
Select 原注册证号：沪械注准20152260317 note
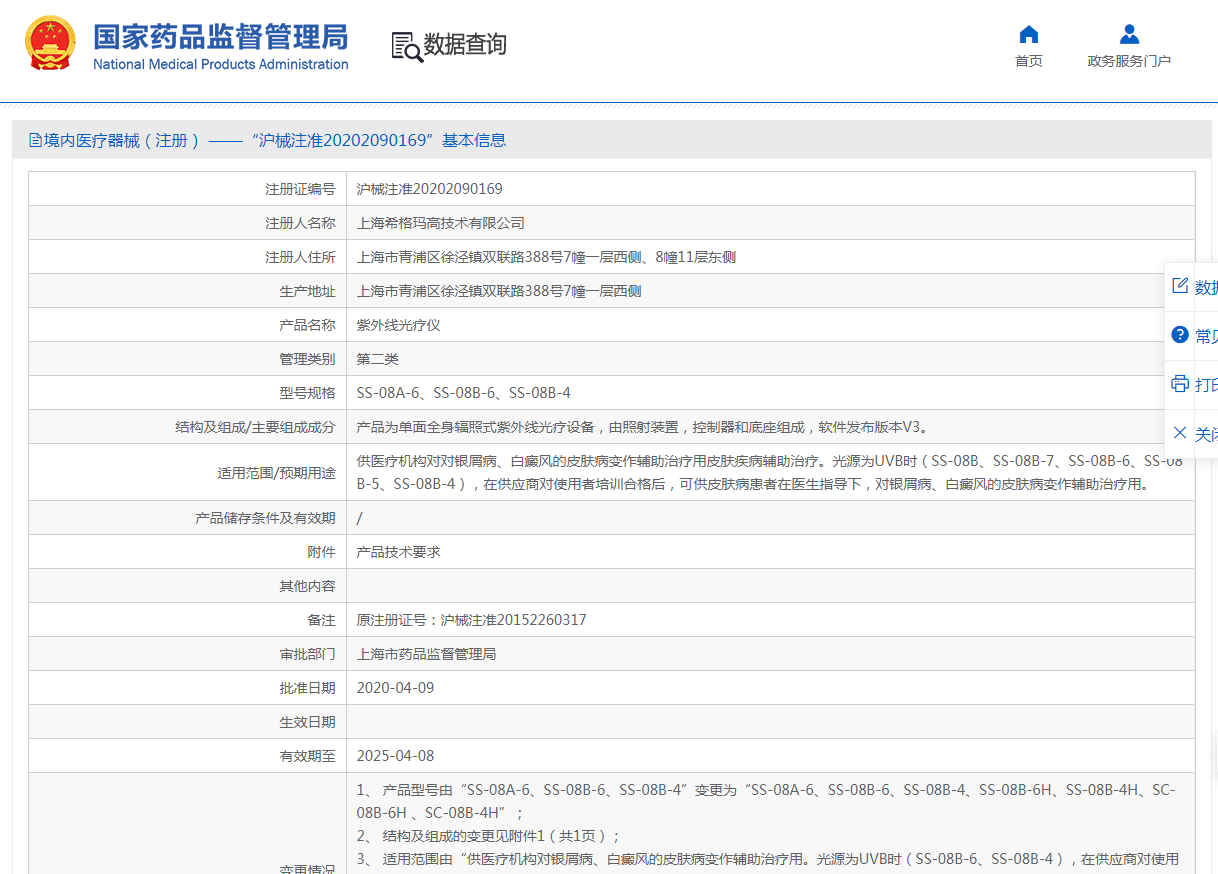(472, 620)
